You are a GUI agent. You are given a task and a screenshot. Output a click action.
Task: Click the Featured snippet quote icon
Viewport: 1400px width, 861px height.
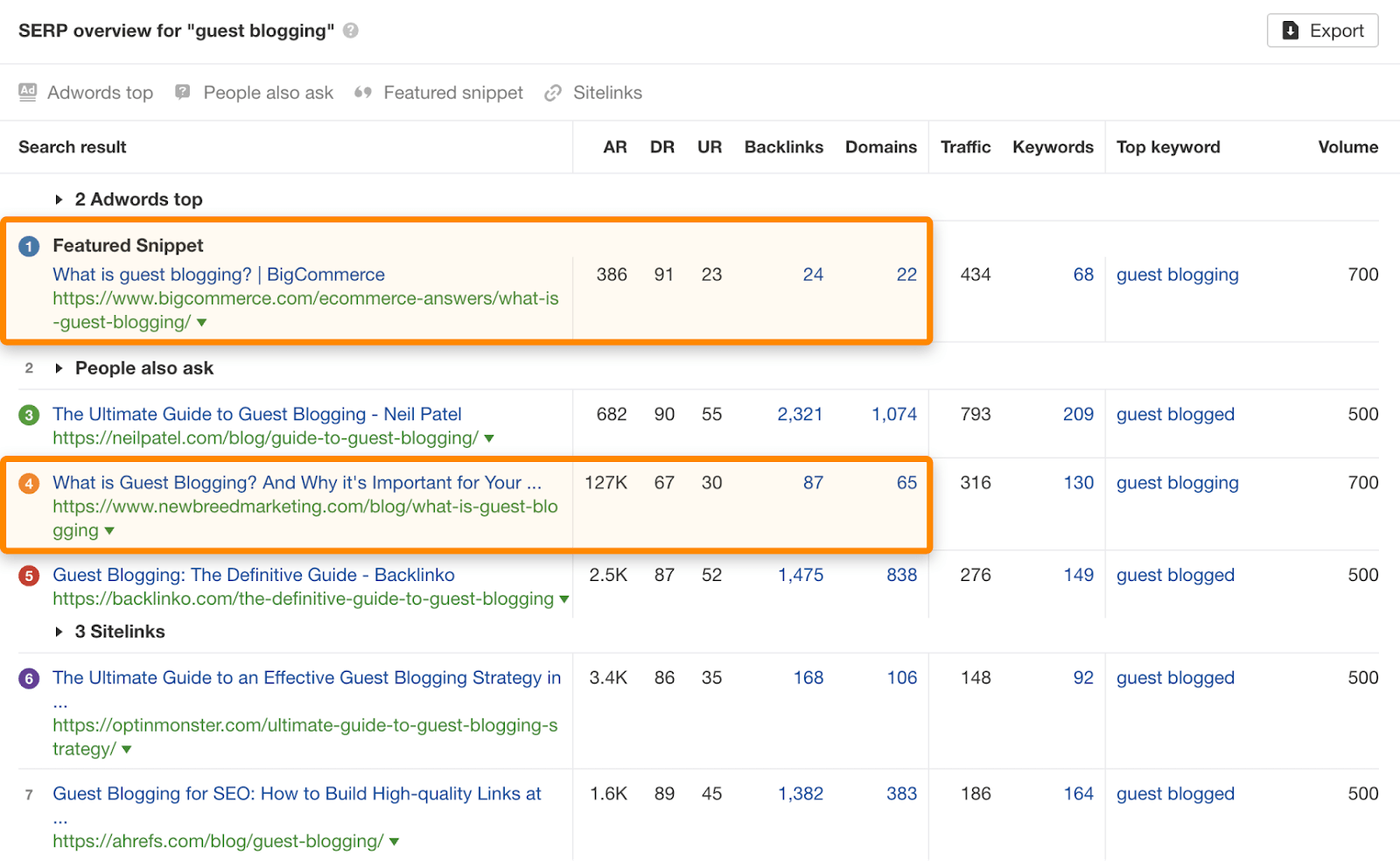pyautogui.click(x=364, y=92)
